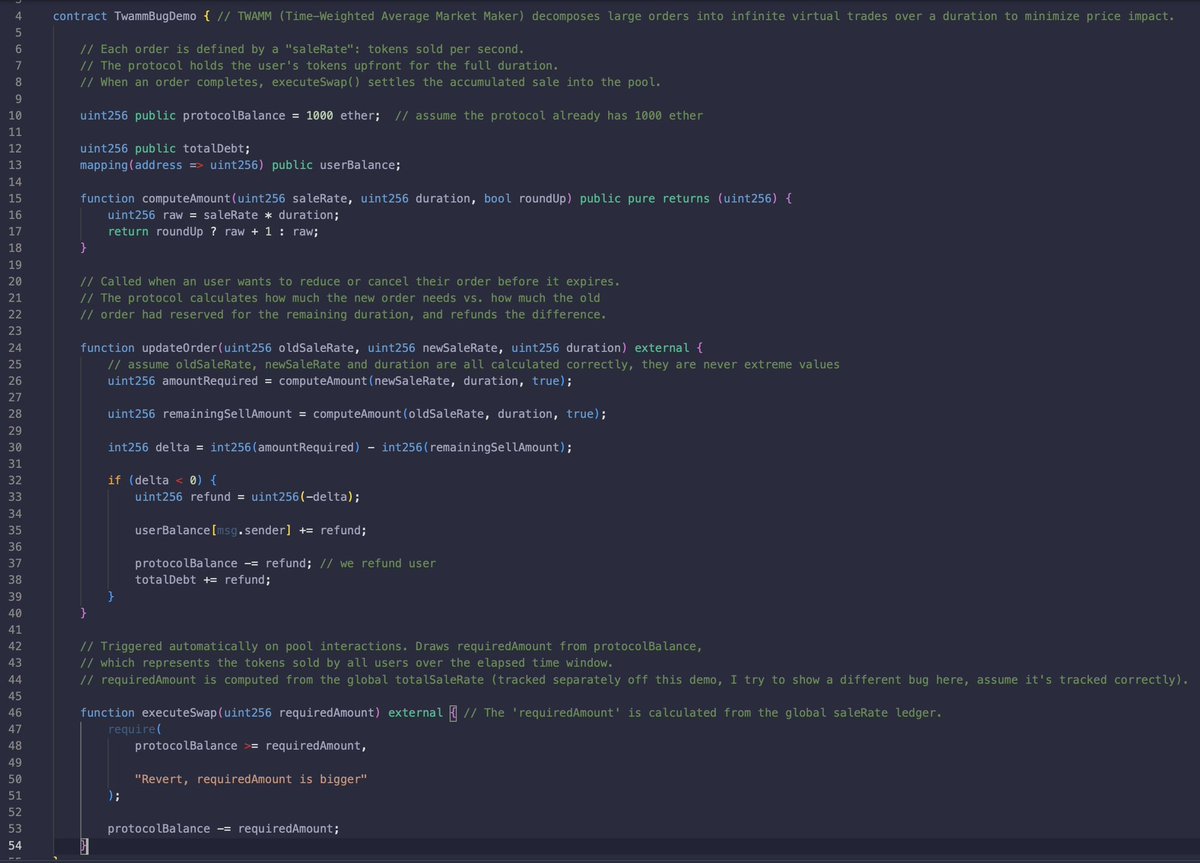Viewport: 1200px width, 863px height.
Task: Click the comment "assume the protocol already has 1000 ether"
Action: 549,116
